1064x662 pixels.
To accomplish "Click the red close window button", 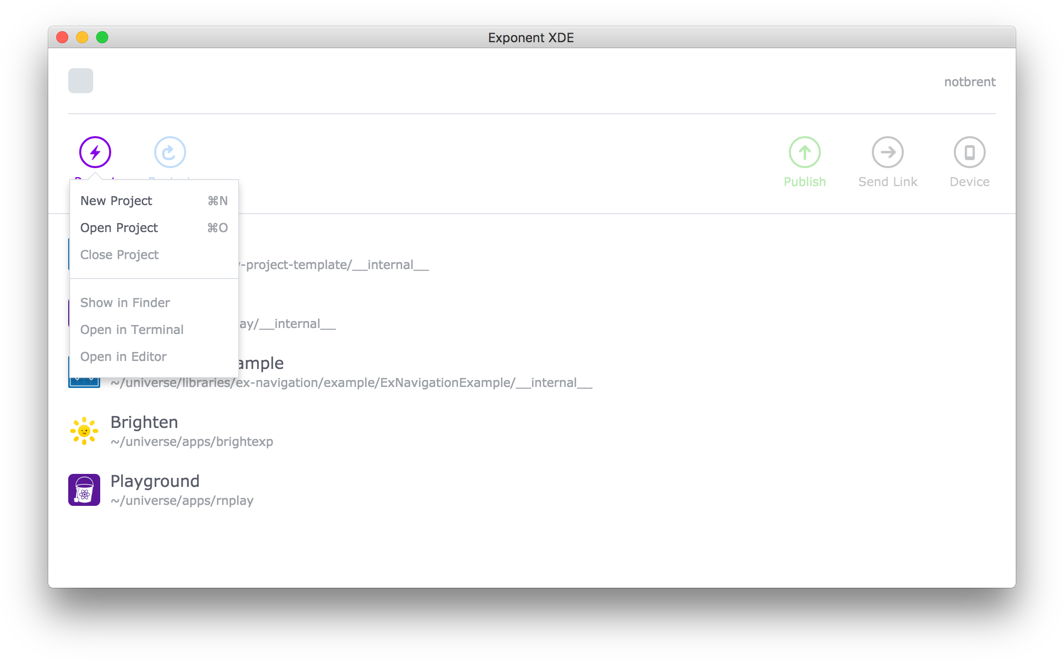I will click(62, 37).
